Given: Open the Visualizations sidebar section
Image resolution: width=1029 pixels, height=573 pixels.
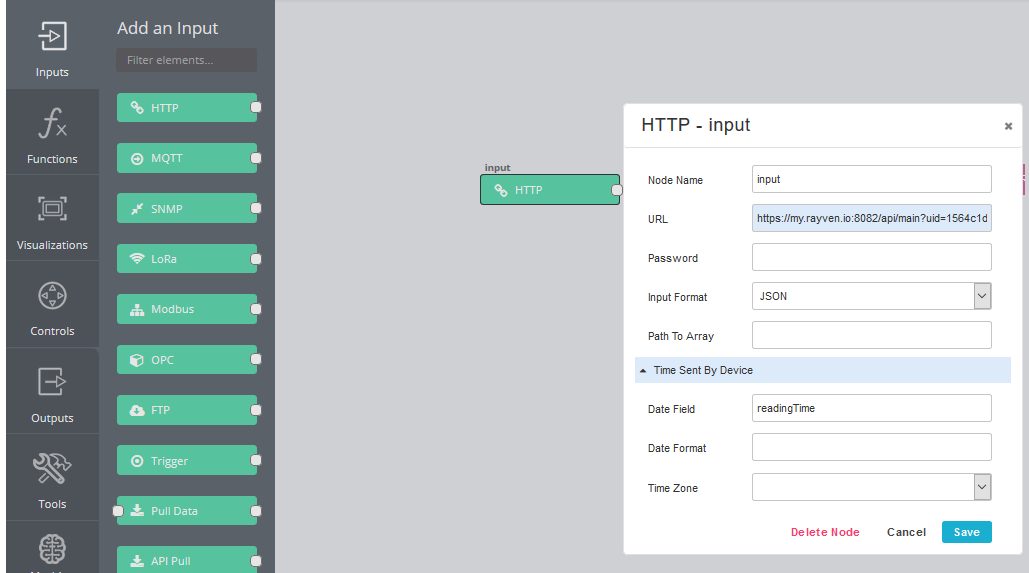Looking at the screenshot, I should pyautogui.click(x=52, y=218).
